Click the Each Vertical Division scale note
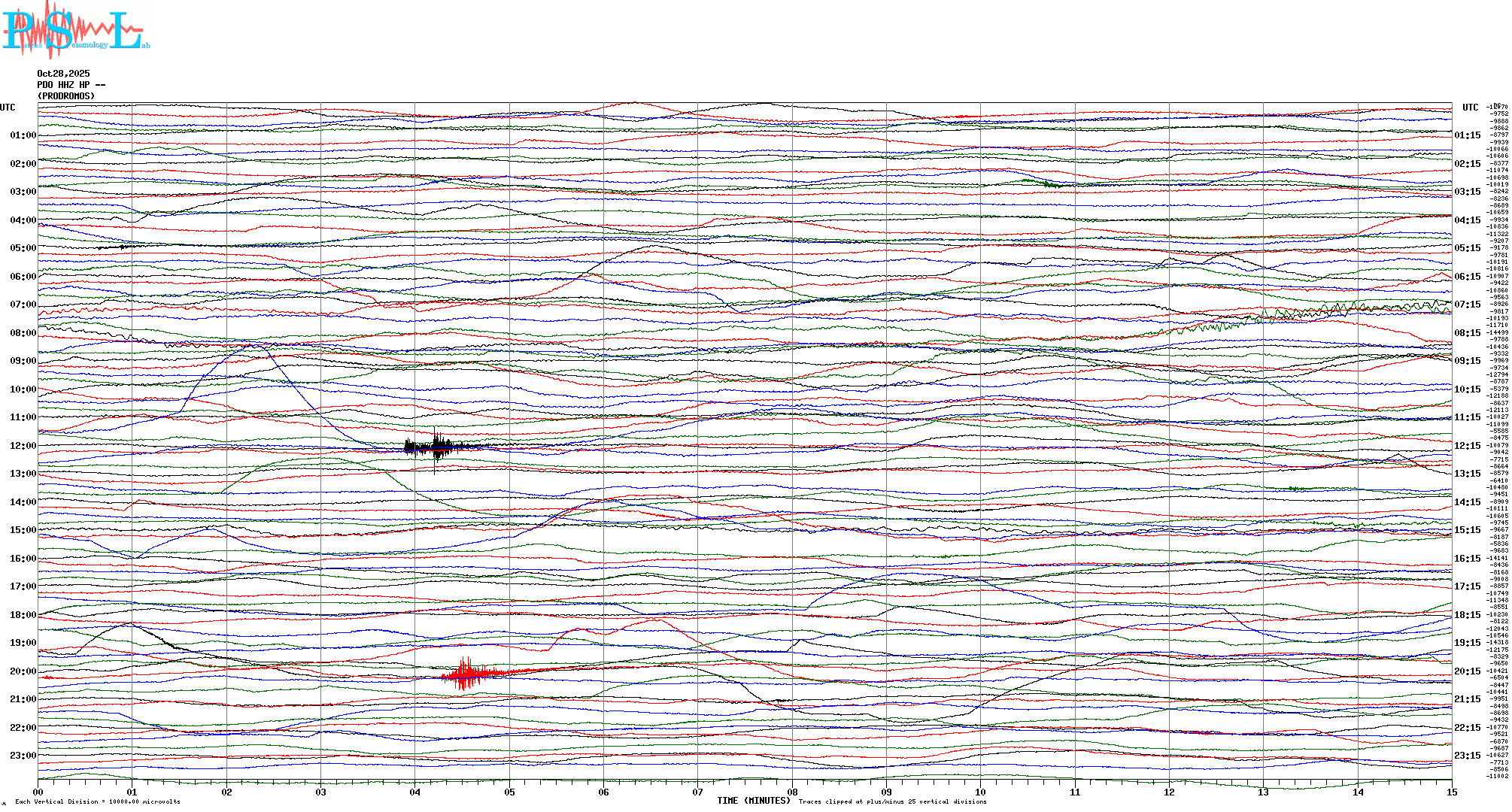This screenshot has height=812, width=1512. tap(98, 801)
